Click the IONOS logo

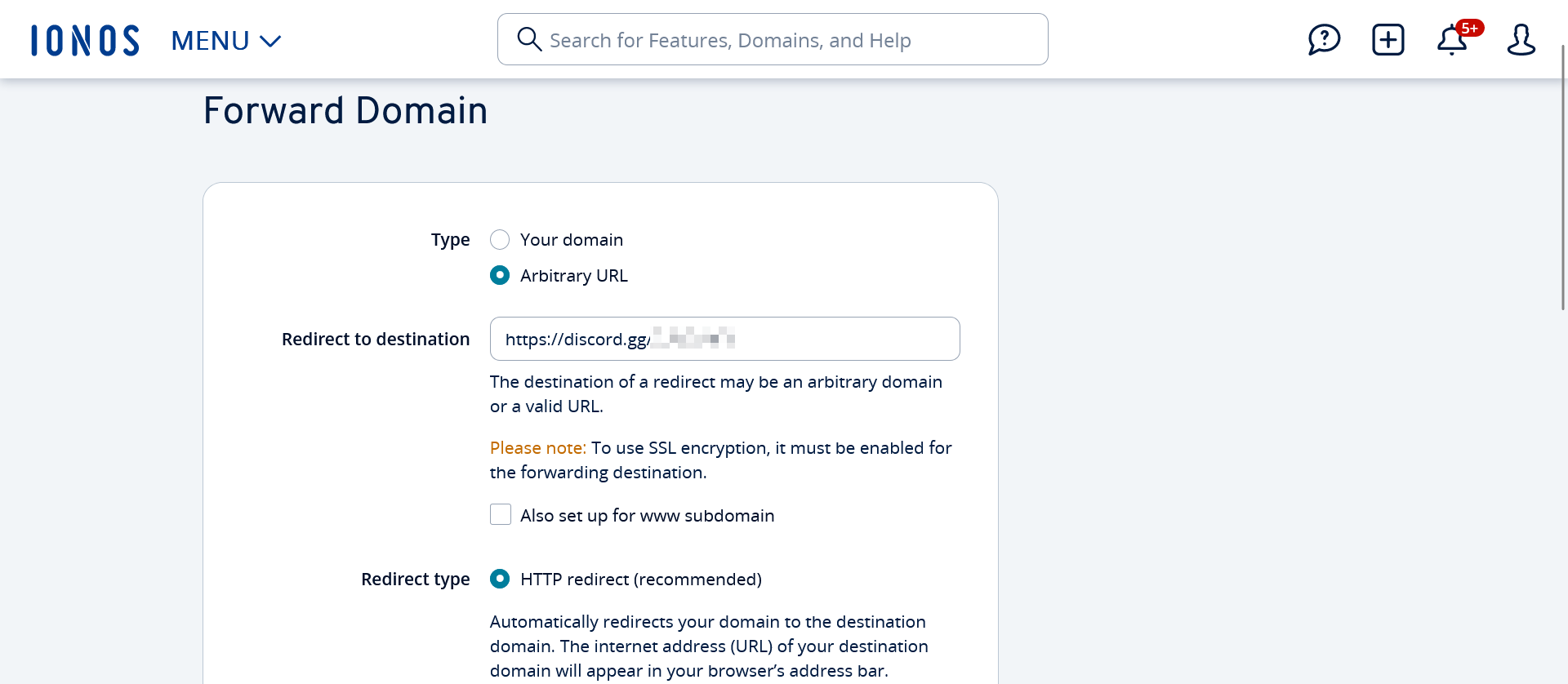[85, 40]
